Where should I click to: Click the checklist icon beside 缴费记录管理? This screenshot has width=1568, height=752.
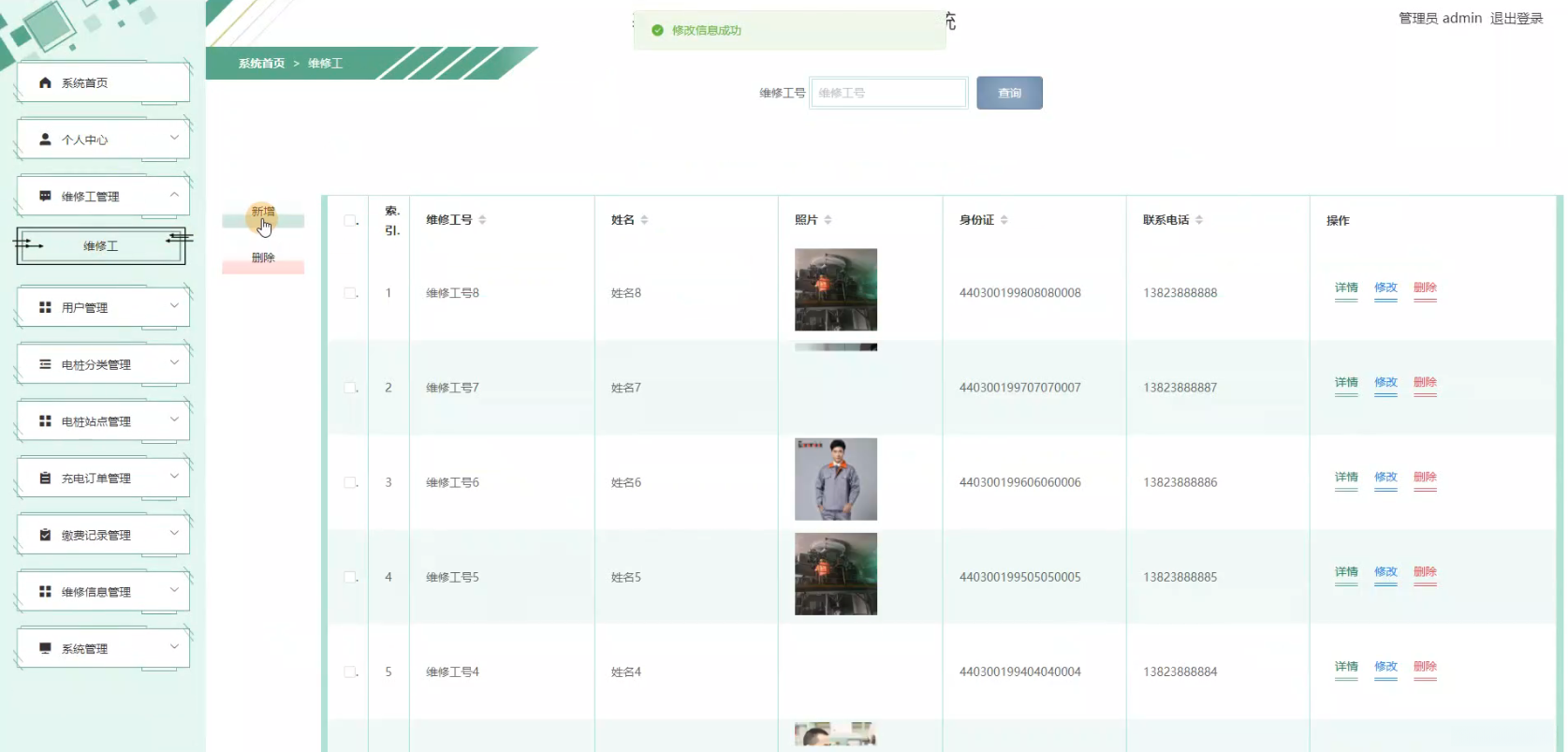[x=45, y=535]
